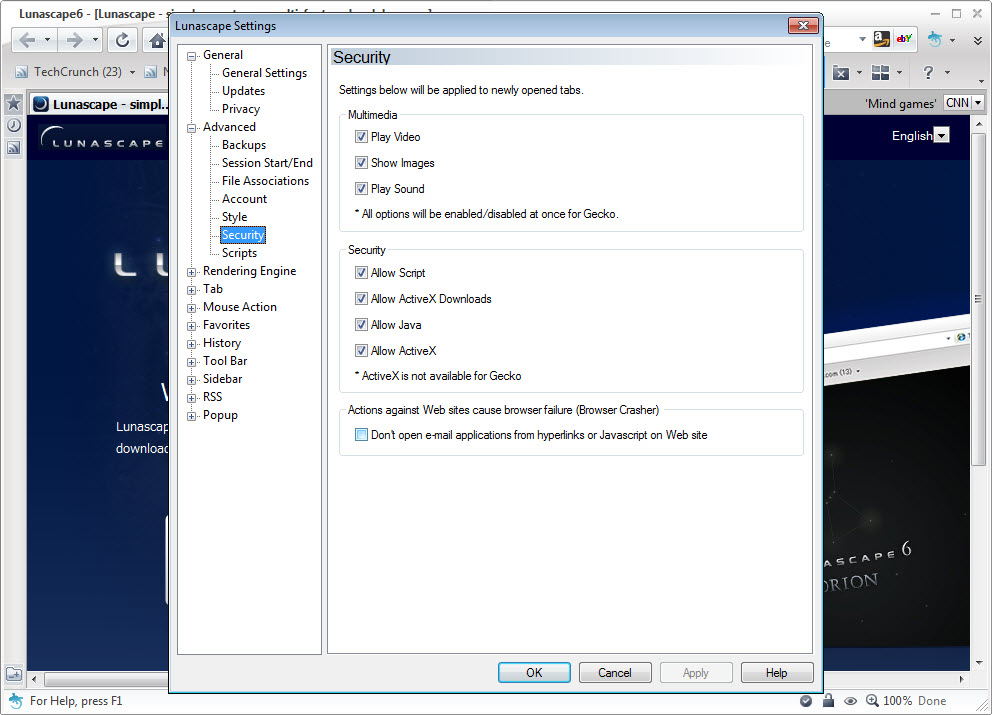This screenshot has width=992, height=715.
Task: Select General Settings in the tree
Action: point(264,73)
